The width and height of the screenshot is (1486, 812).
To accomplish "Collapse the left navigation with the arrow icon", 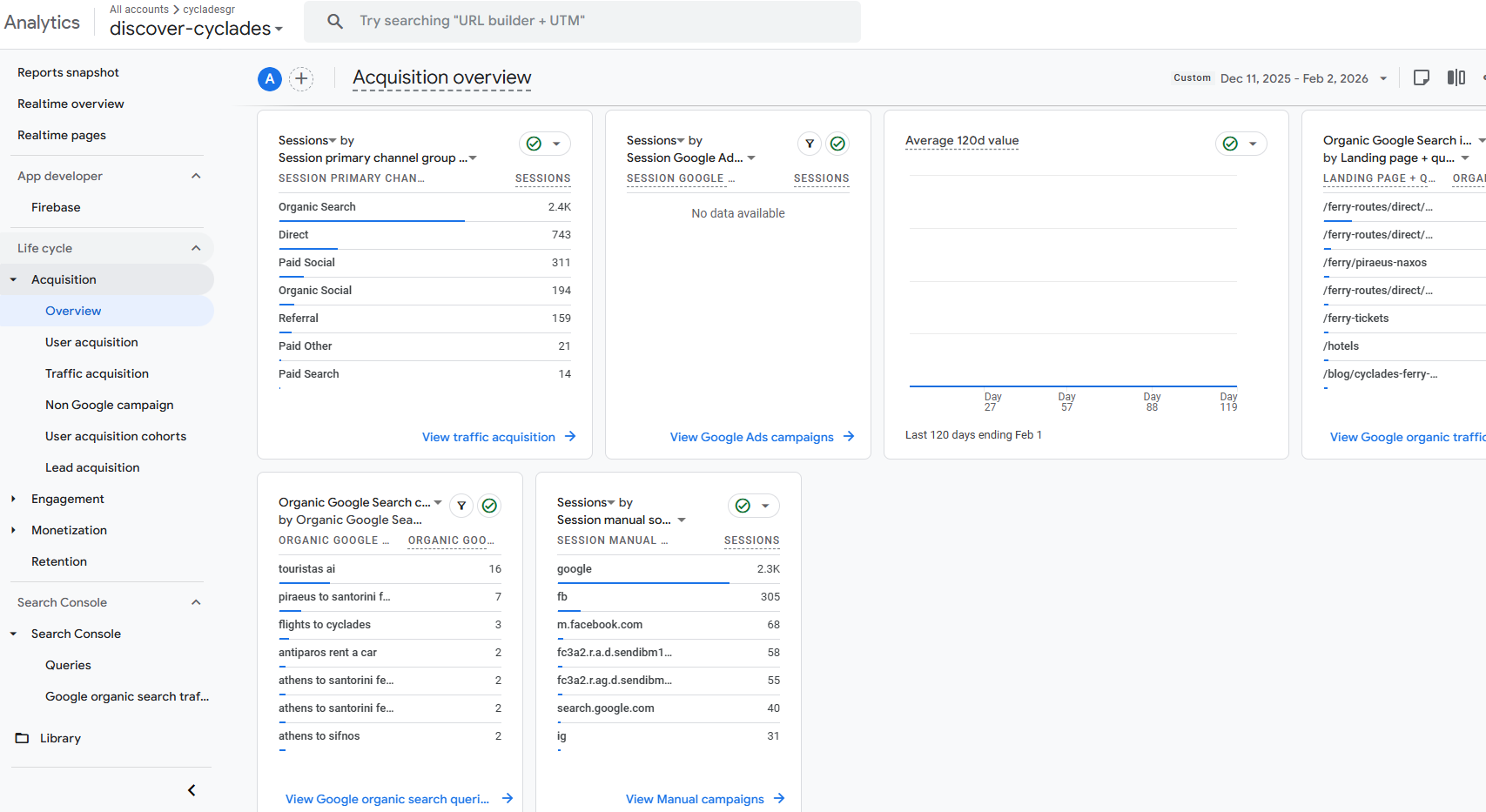I will pos(192,790).
